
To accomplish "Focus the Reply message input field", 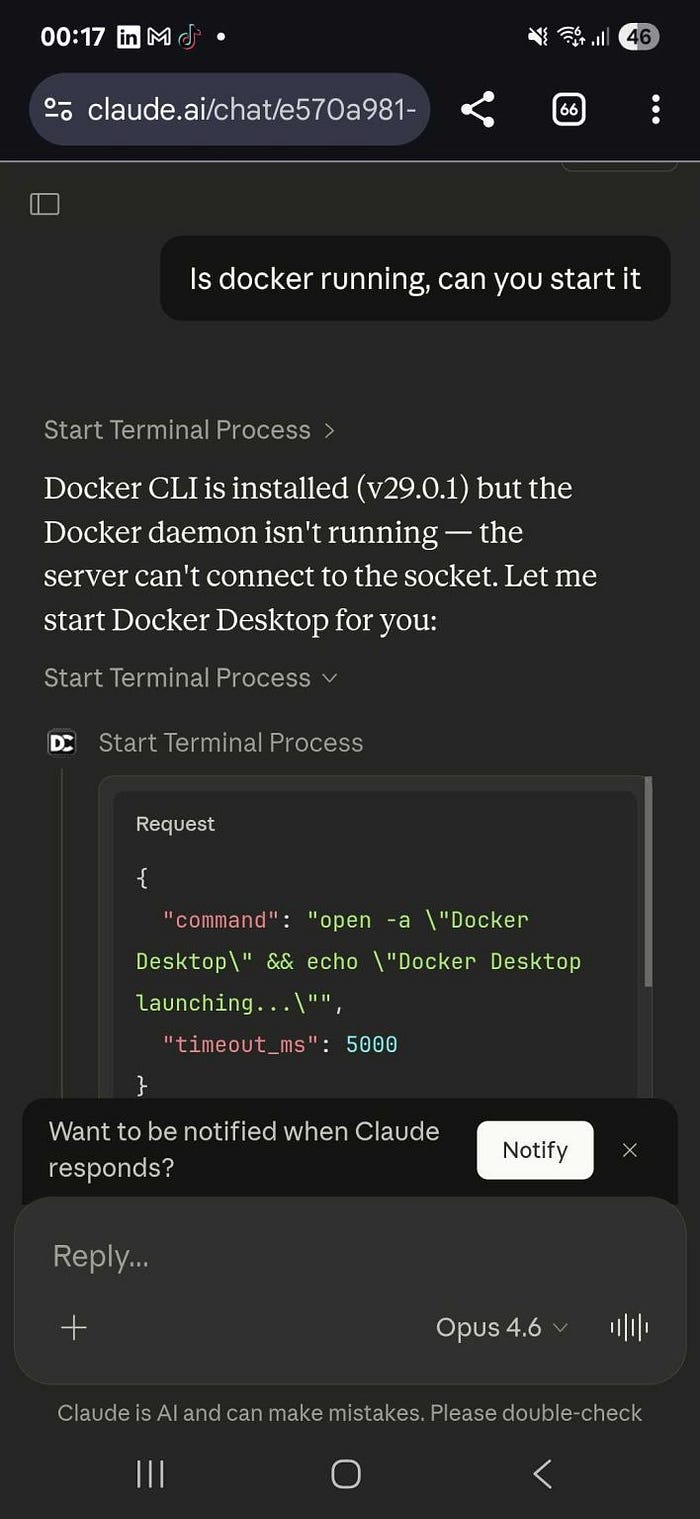I will click(300, 1256).
